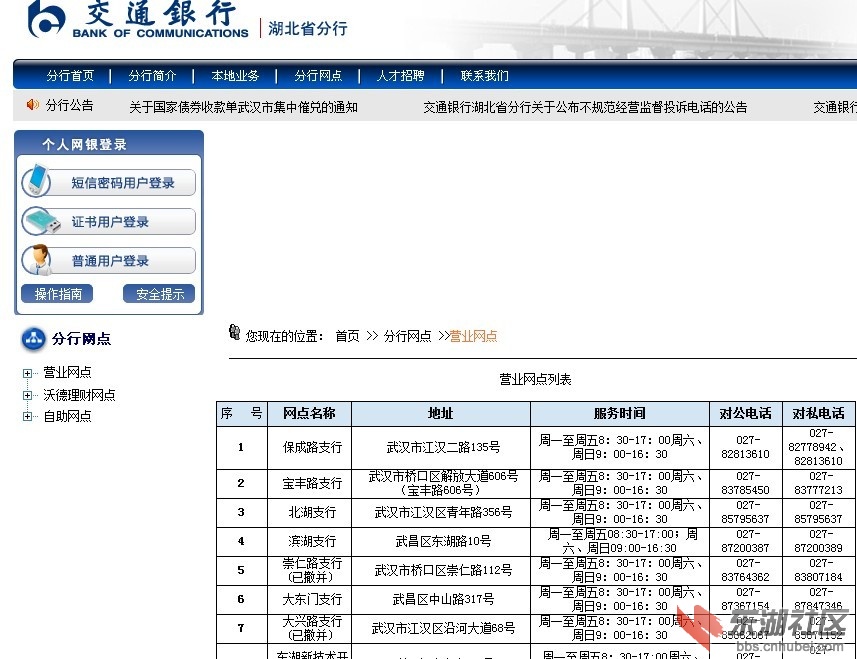The image size is (857, 659).
Task: Click phone number 027-83785450
Action: (746, 484)
